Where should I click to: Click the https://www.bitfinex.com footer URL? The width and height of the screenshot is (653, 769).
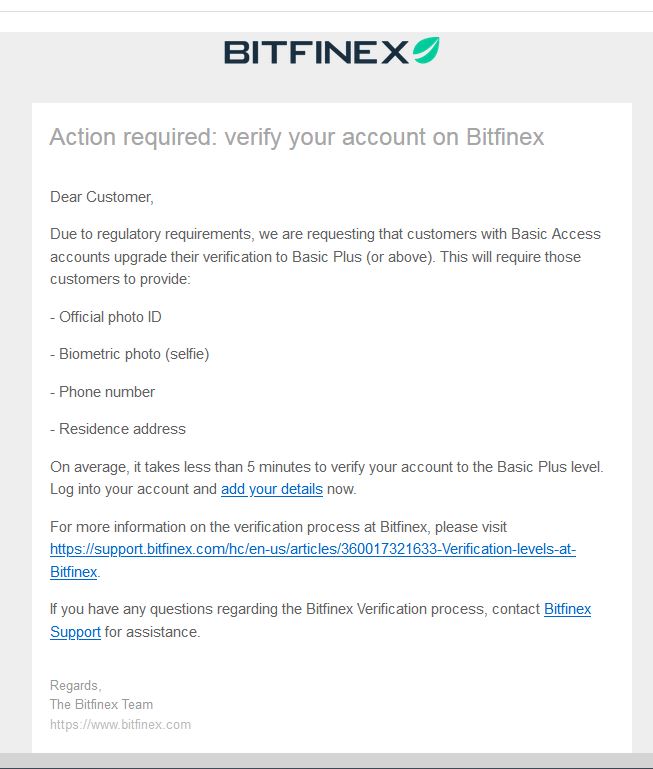pyautogui.click(x=120, y=724)
